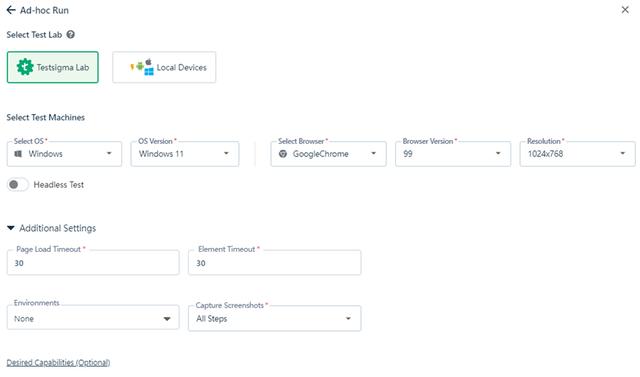Viewport: 640px width, 377px height.
Task: Open the Browser Version dropdown arrow
Action: (x=498, y=153)
